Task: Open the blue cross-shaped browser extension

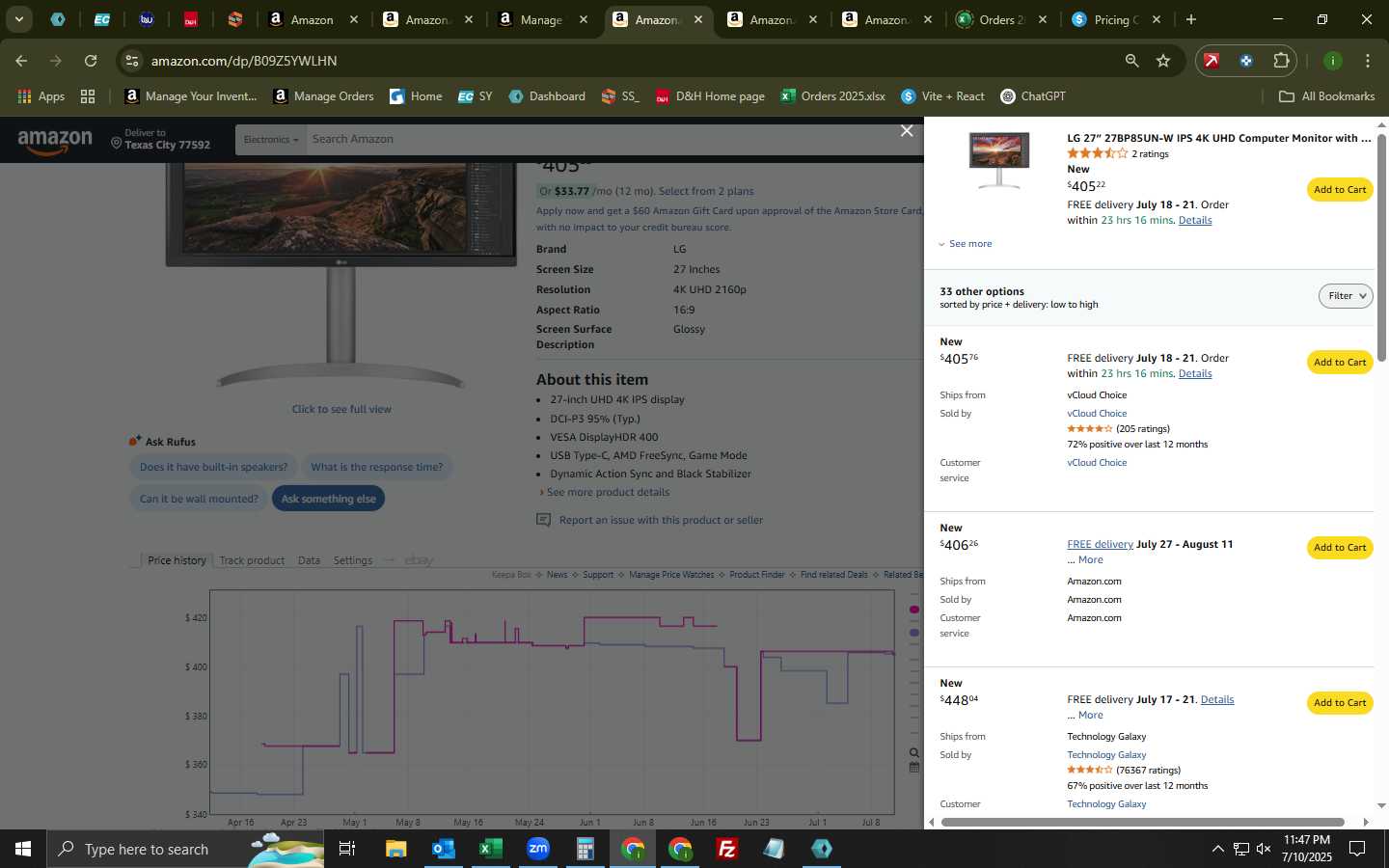Action: point(1246,61)
